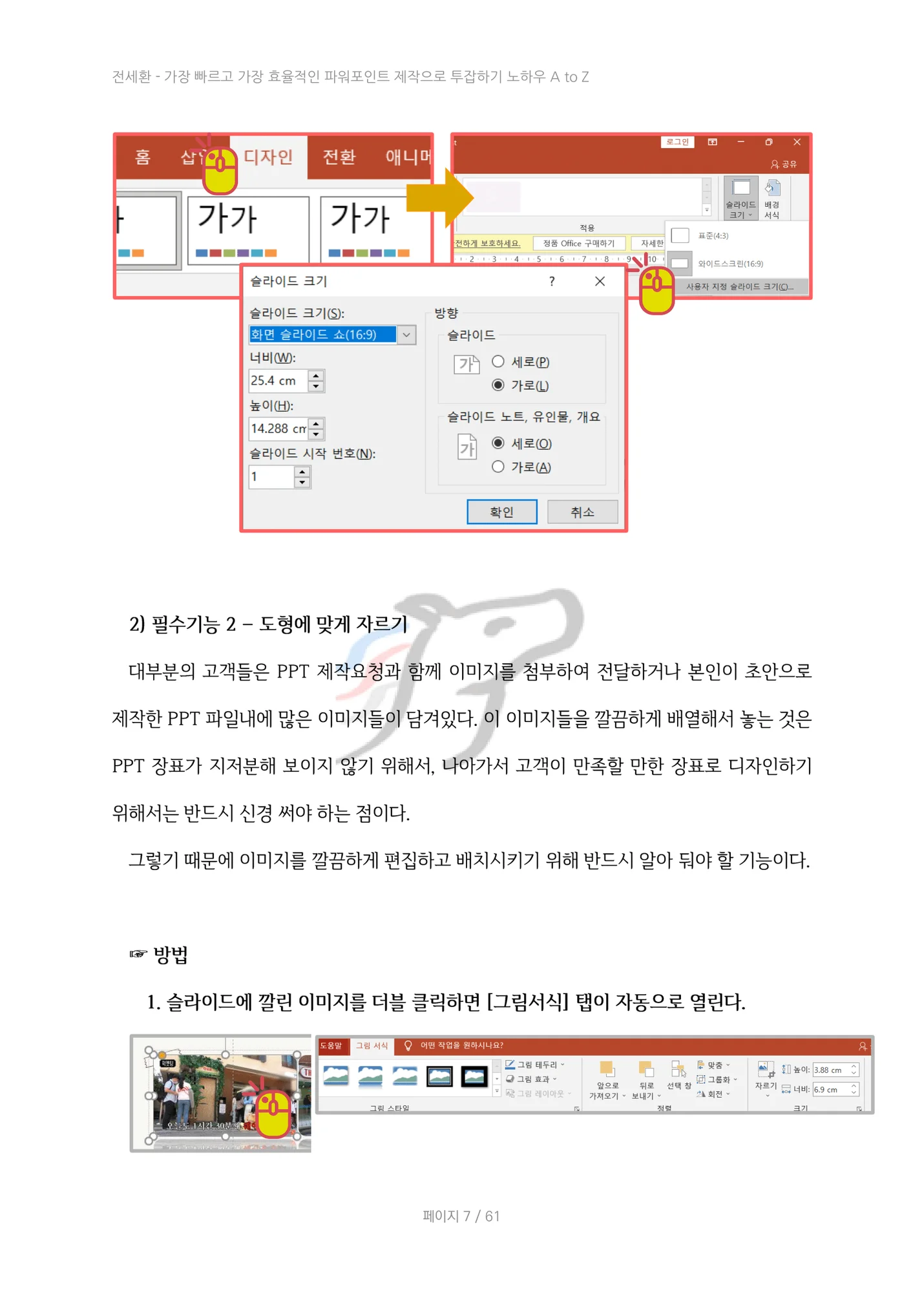
Task: Expand picture styles gallery More arrow
Action: [x=497, y=1092]
